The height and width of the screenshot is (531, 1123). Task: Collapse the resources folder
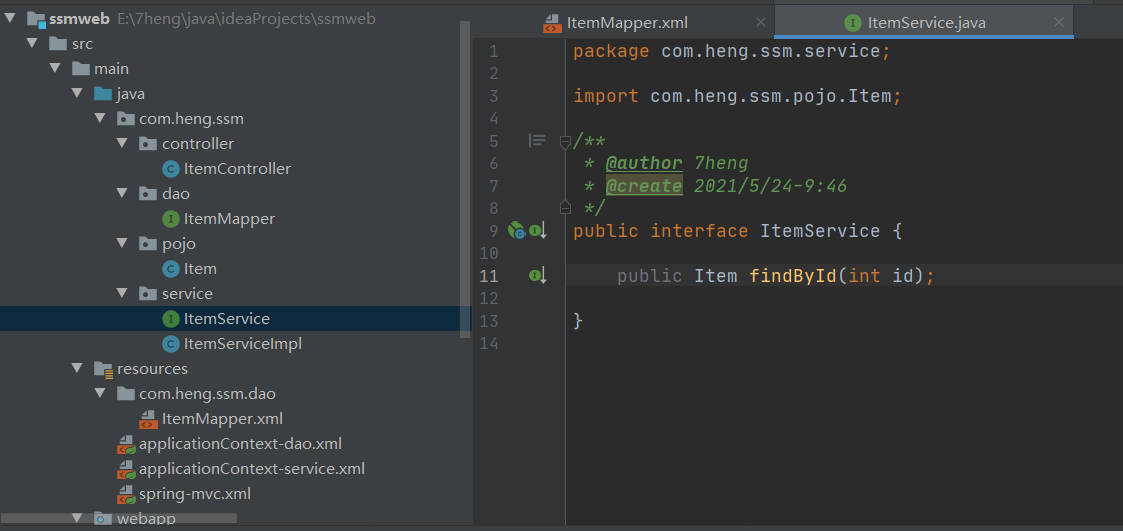[77, 369]
